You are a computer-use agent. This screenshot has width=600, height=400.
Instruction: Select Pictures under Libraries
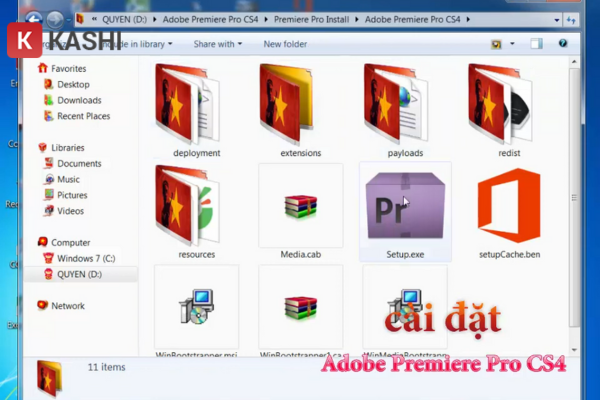[x=72, y=195]
